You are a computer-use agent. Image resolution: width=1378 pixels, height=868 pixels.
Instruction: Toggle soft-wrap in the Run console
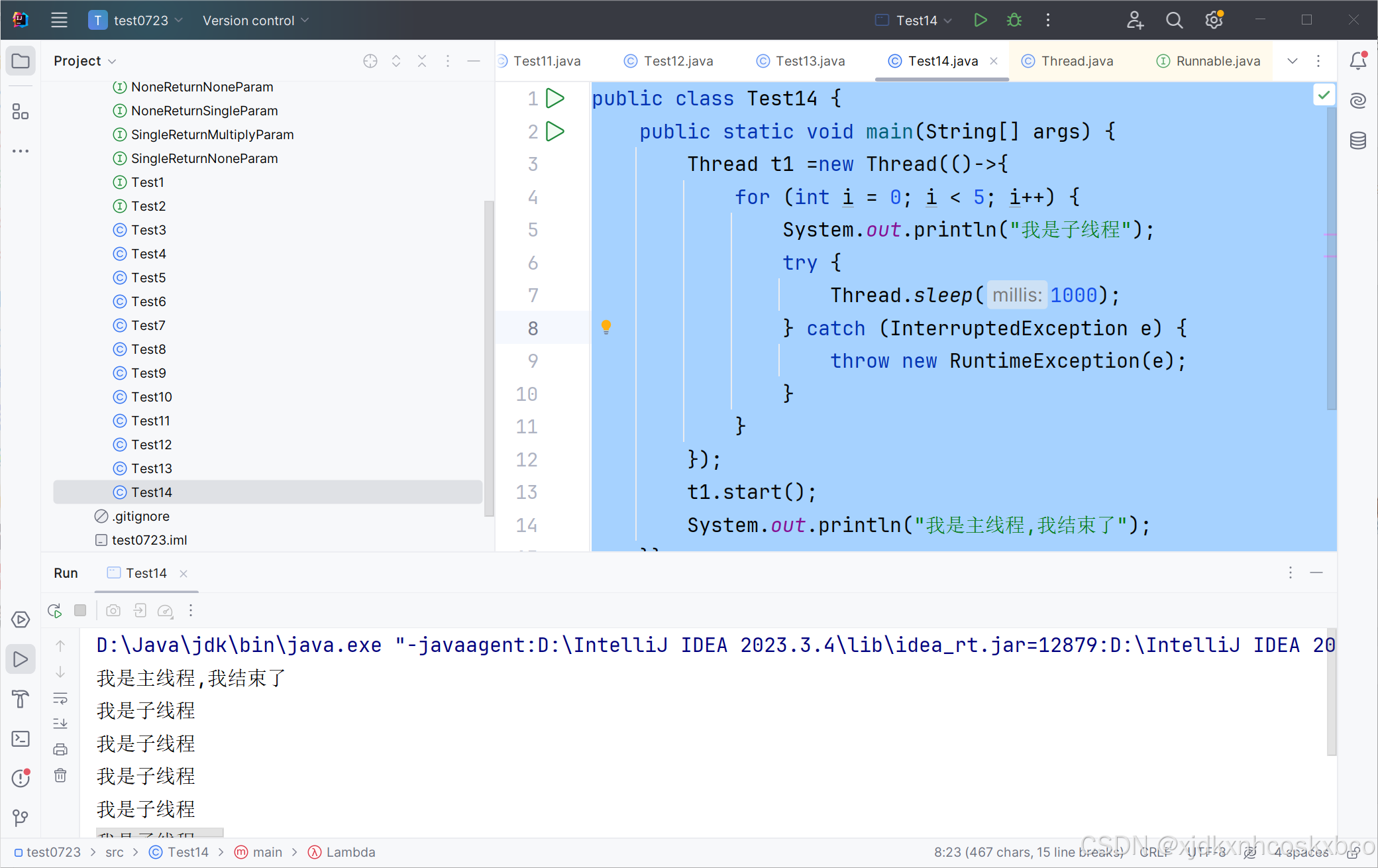[60, 698]
